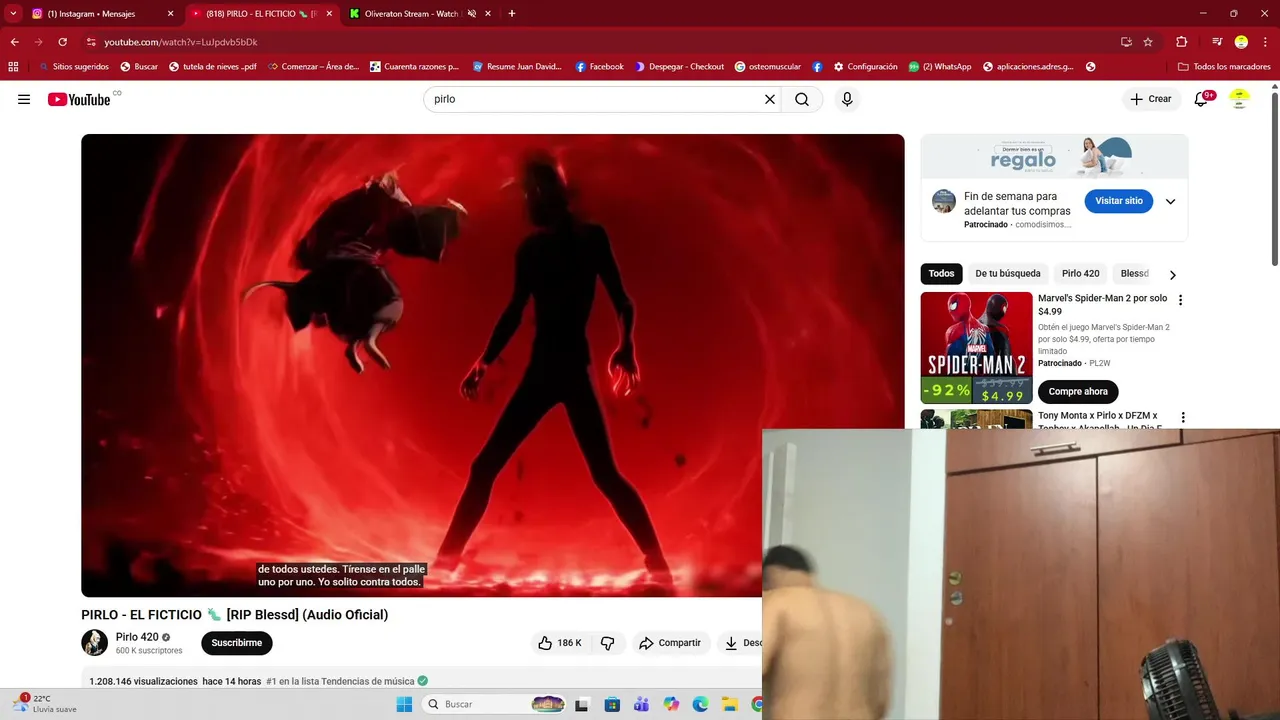
Task: Click Compre ahora on Spider-Man ad
Action: point(1078,391)
